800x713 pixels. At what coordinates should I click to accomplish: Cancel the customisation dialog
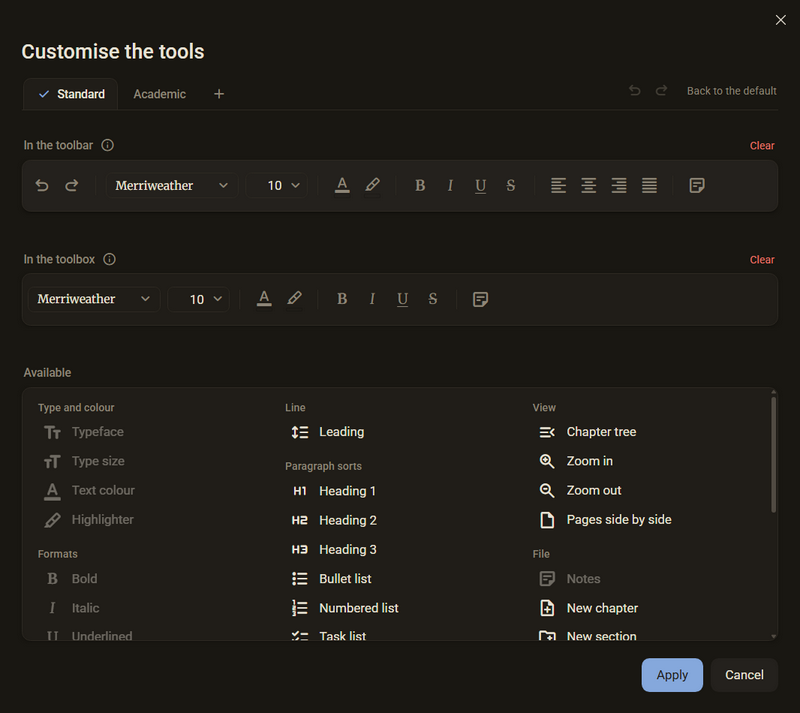[x=744, y=675]
